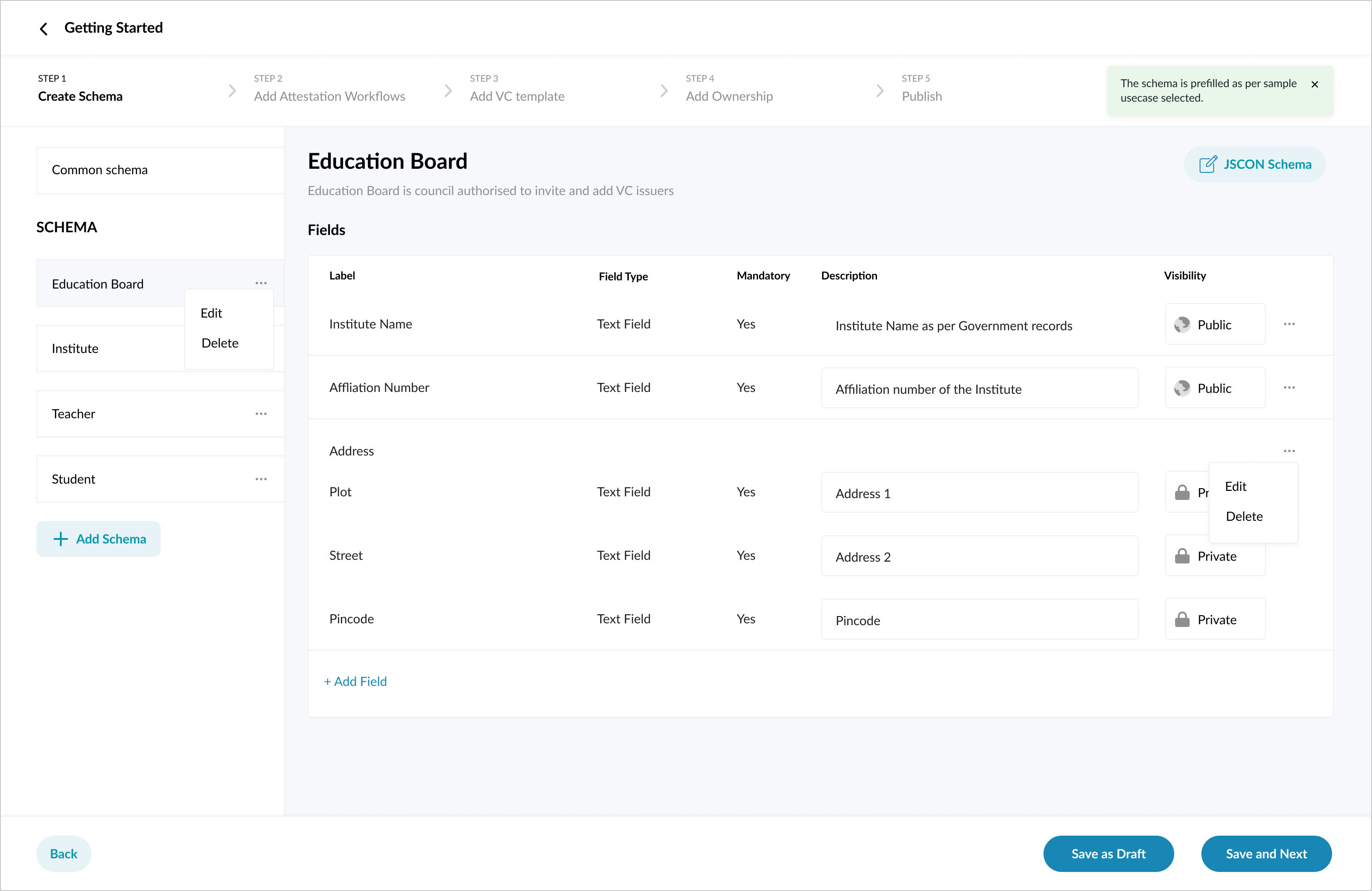The image size is (1372, 891).
Task: Select Edit in Education Board context menu
Action: coord(211,313)
